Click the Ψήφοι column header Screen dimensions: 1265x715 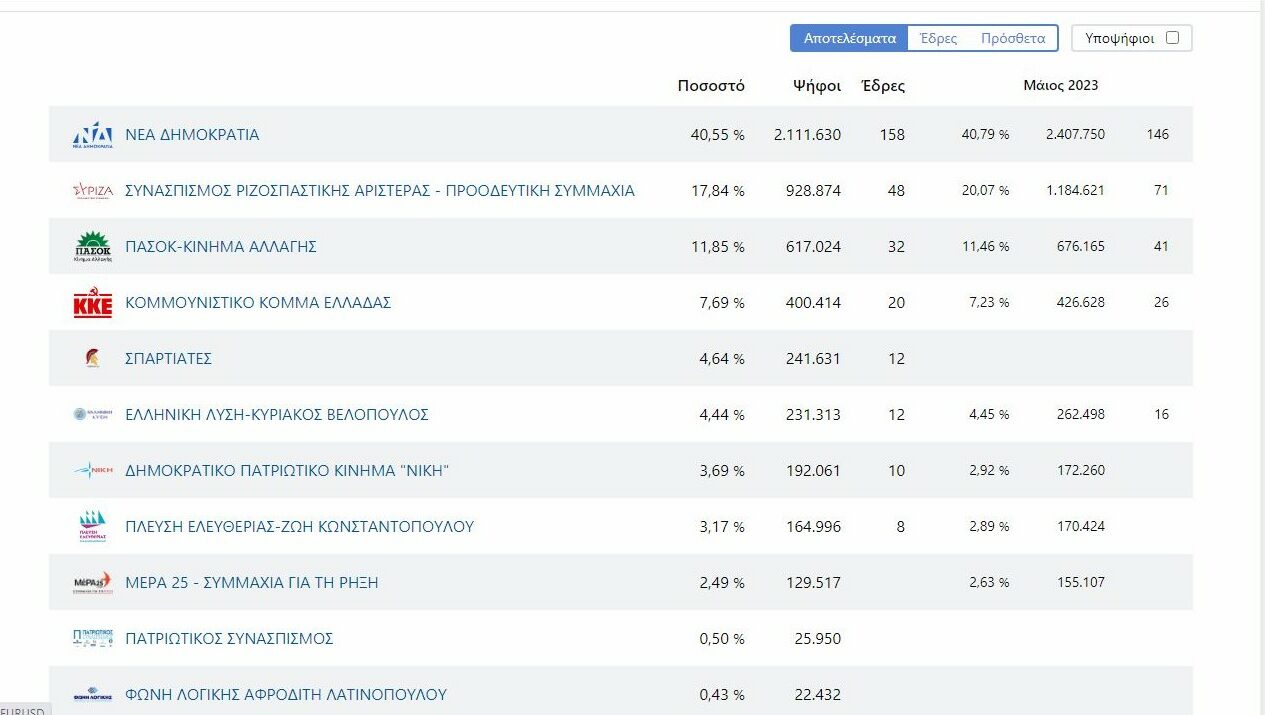(817, 85)
